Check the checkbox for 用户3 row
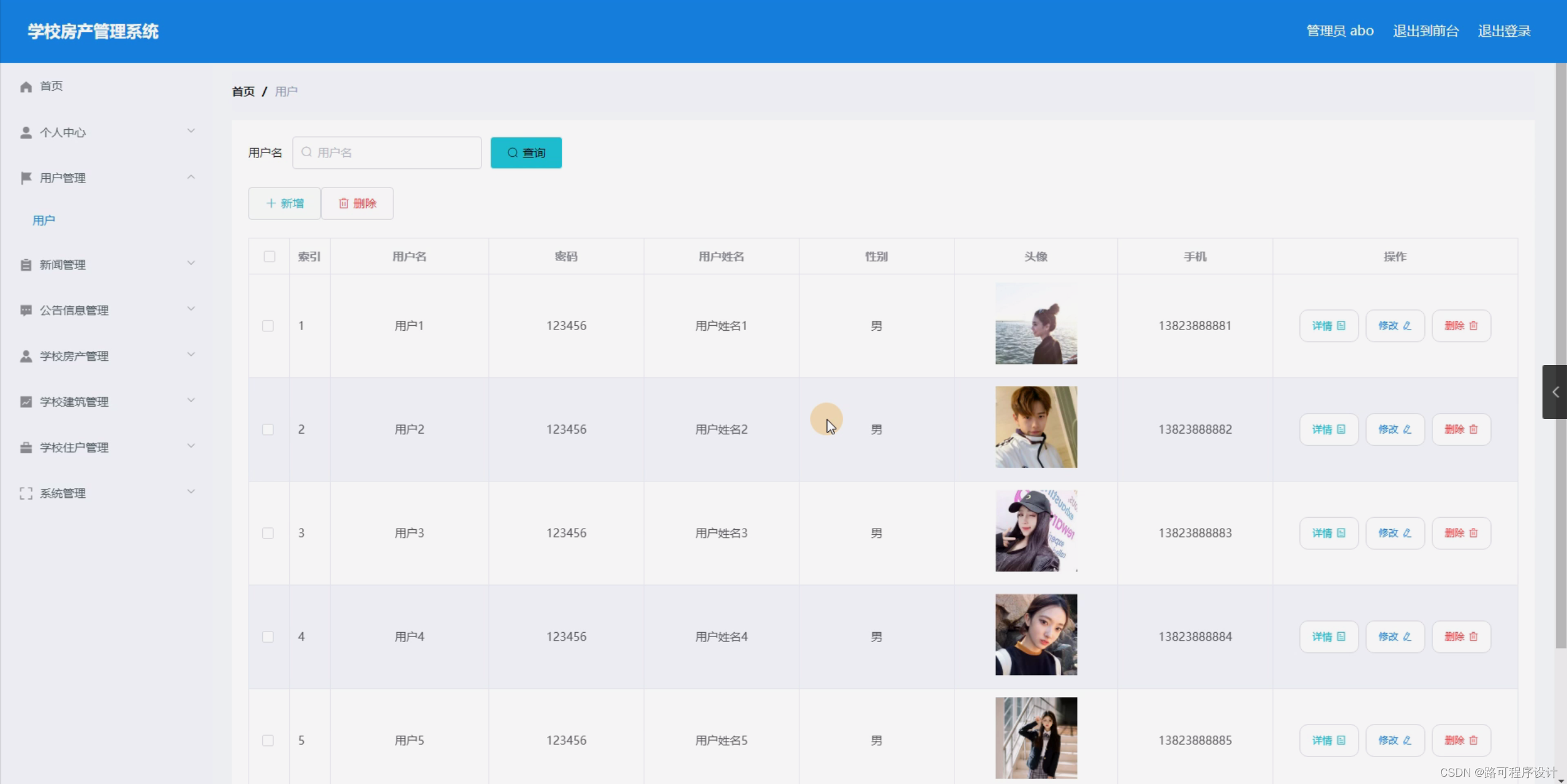1567x784 pixels. point(269,533)
